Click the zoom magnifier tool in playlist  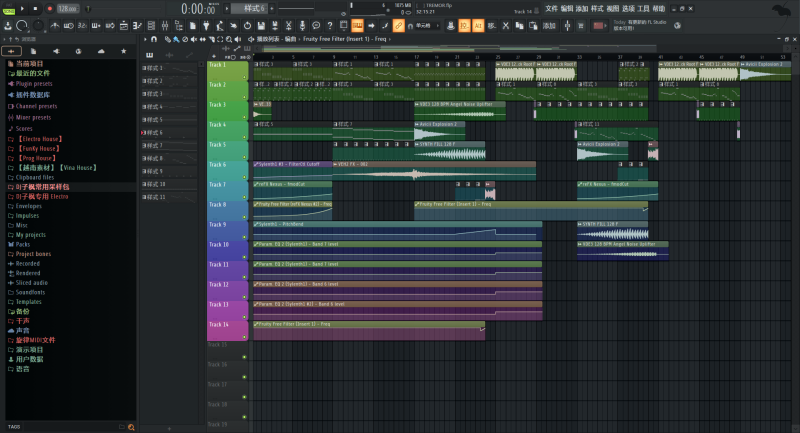(231, 39)
